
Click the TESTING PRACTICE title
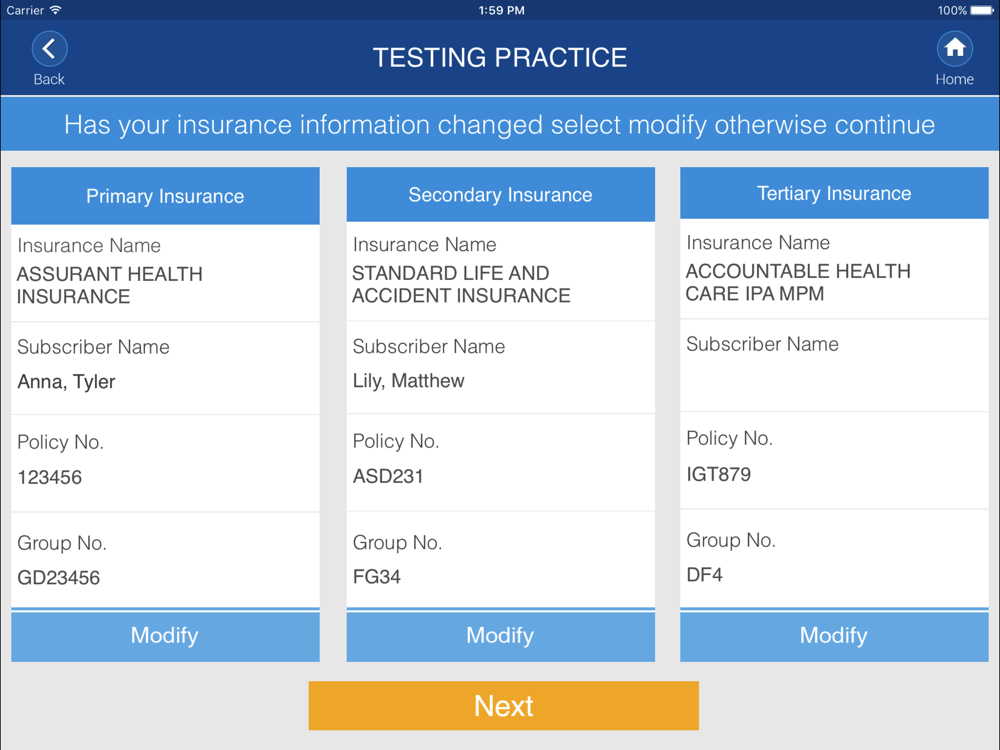coord(500,57)
